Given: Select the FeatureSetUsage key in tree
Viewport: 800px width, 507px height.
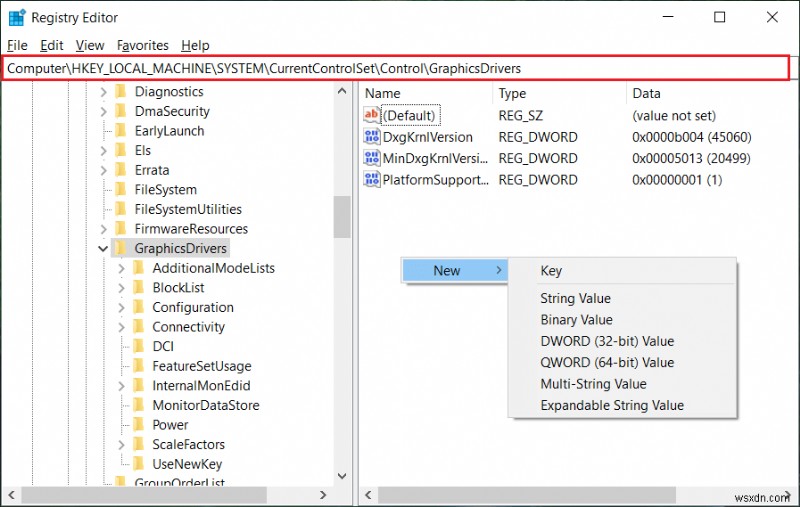Looking at the screenshot, I should click(201, 366).
